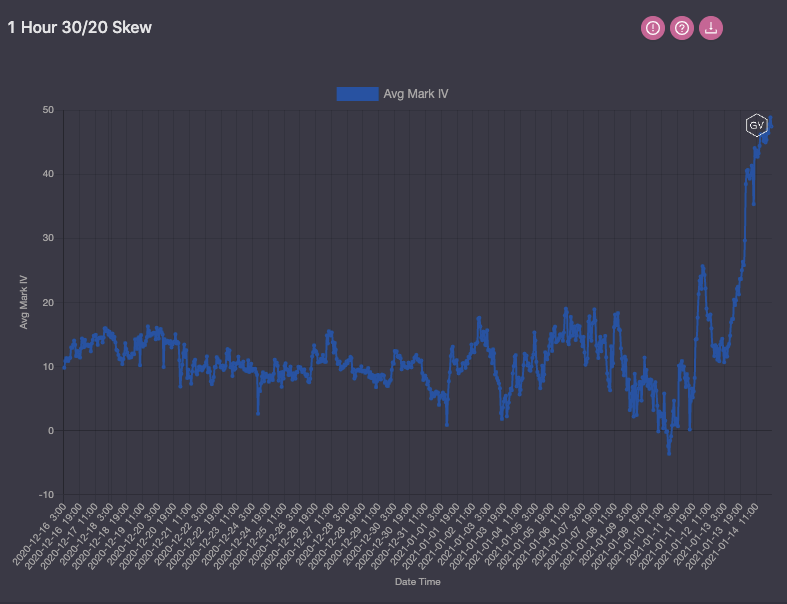Select the 40 y-axis tick label

tap(48, 174)
